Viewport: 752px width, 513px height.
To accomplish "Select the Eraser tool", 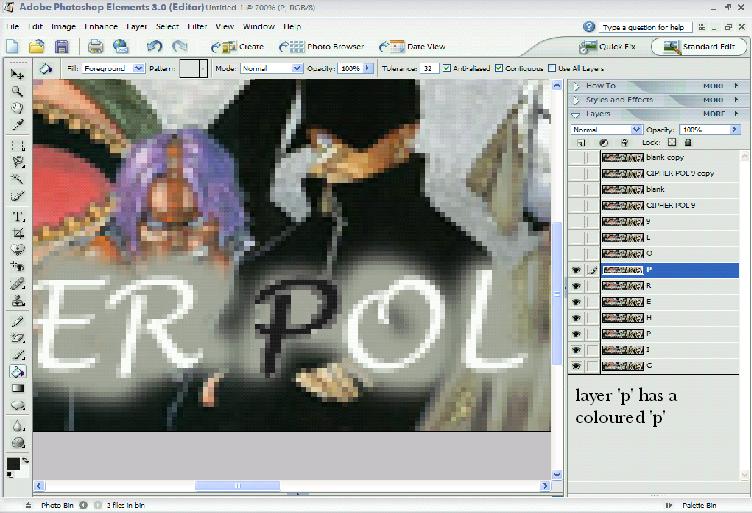I will 18,338.
